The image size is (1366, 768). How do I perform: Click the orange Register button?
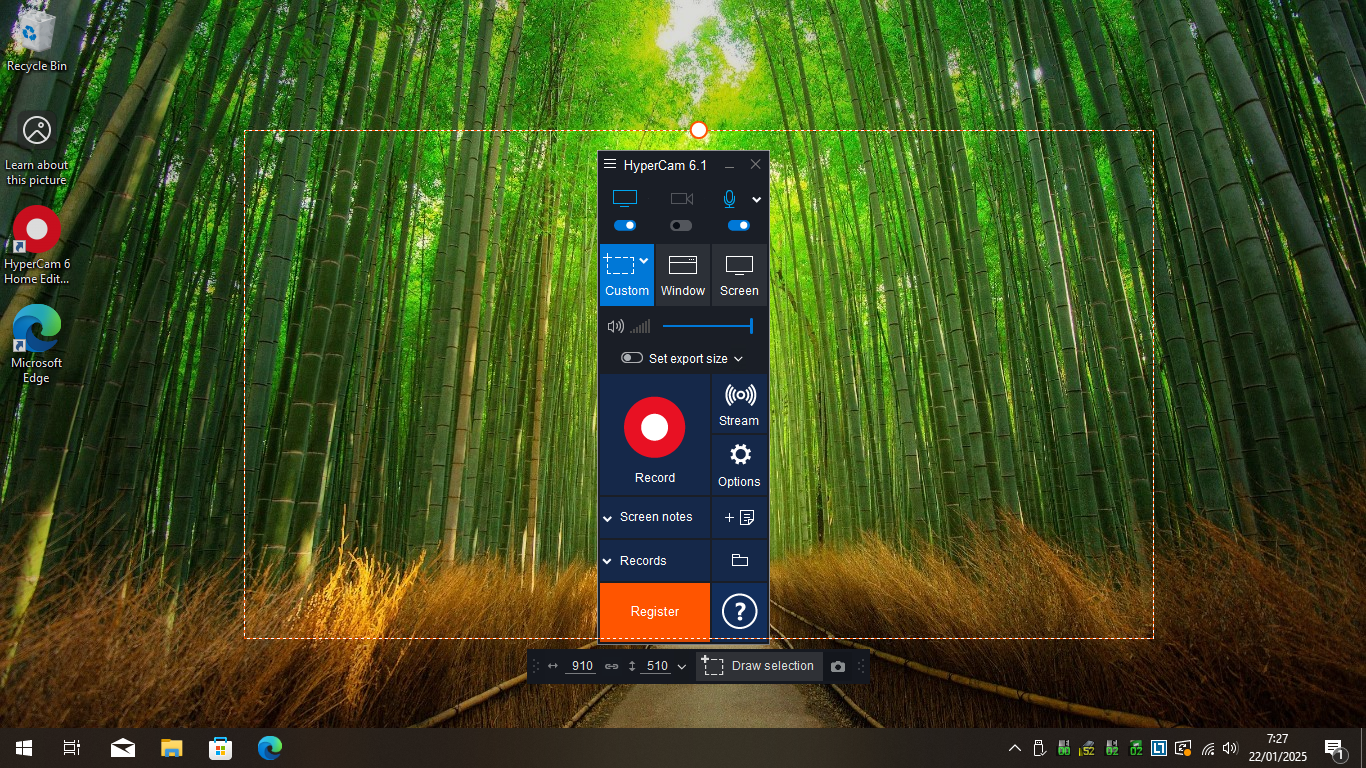coord(655,611)
